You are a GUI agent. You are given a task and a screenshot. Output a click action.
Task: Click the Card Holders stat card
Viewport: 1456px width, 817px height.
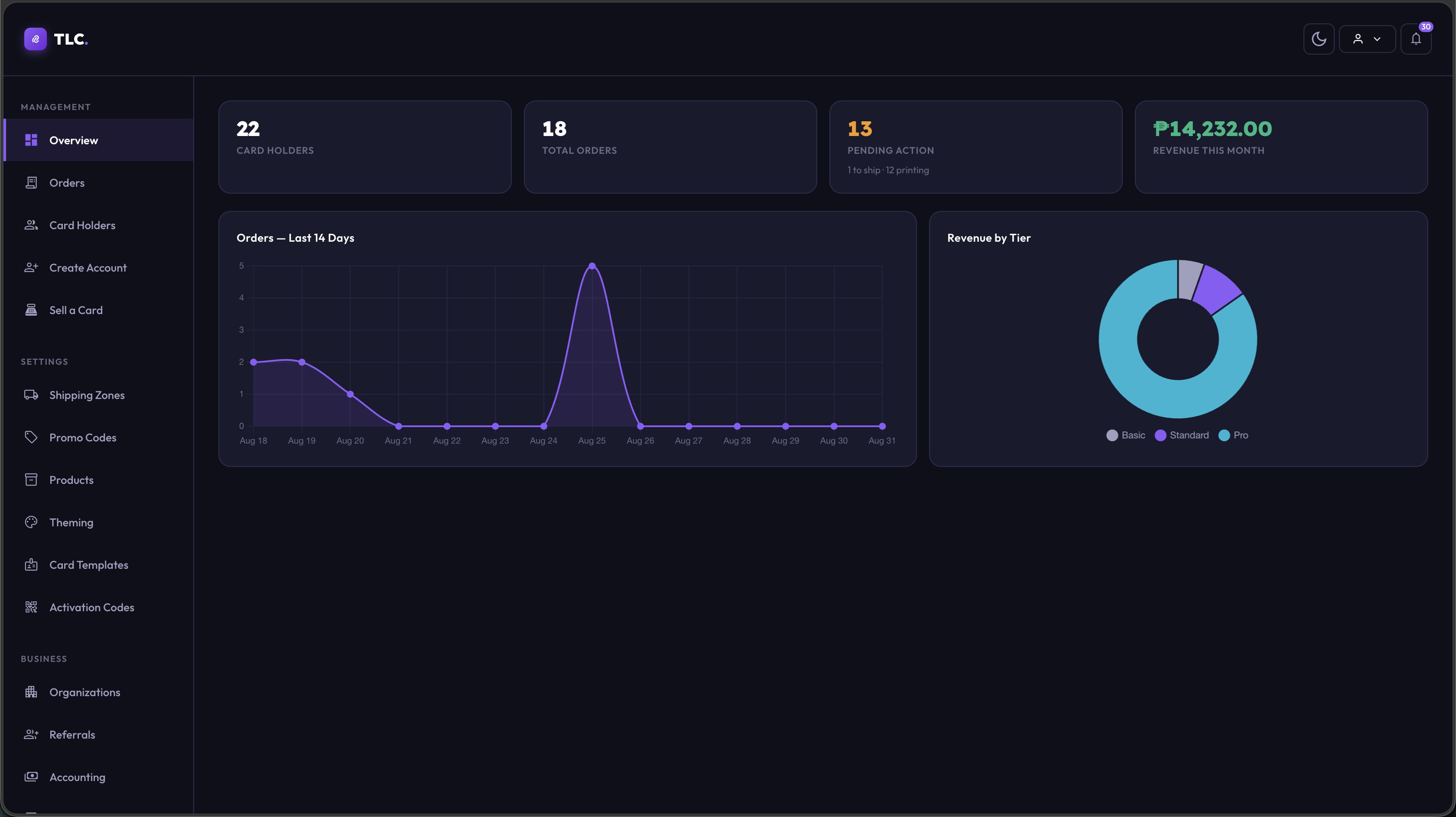pyautogui.click(x=364, y=147)
